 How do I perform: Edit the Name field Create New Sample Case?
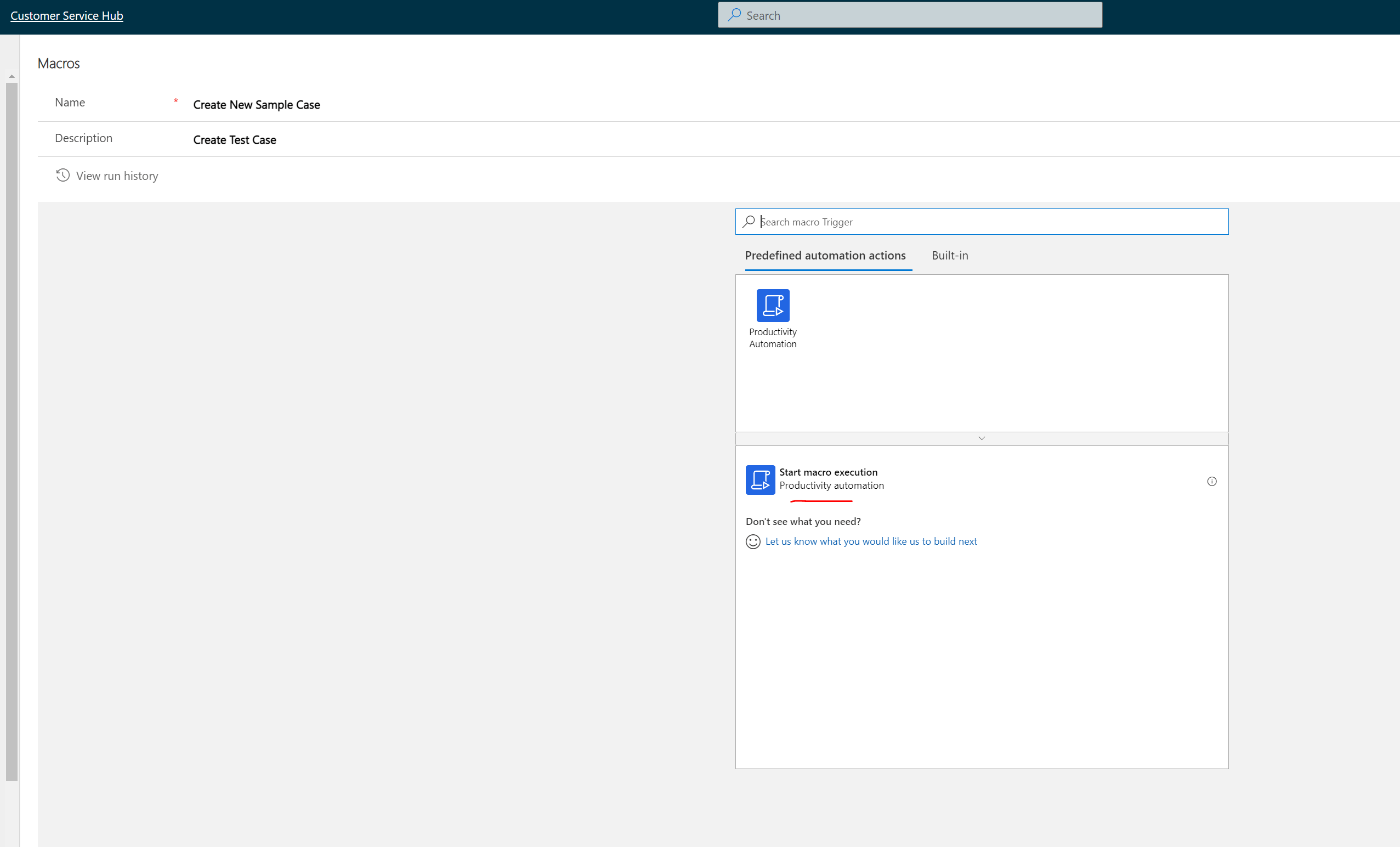coord(257,105)
